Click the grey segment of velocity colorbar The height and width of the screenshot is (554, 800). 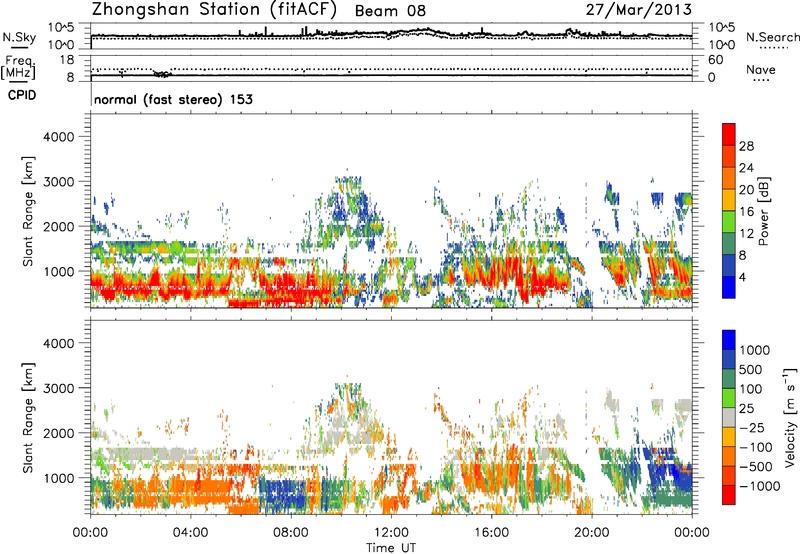click(x=729, y=417)
